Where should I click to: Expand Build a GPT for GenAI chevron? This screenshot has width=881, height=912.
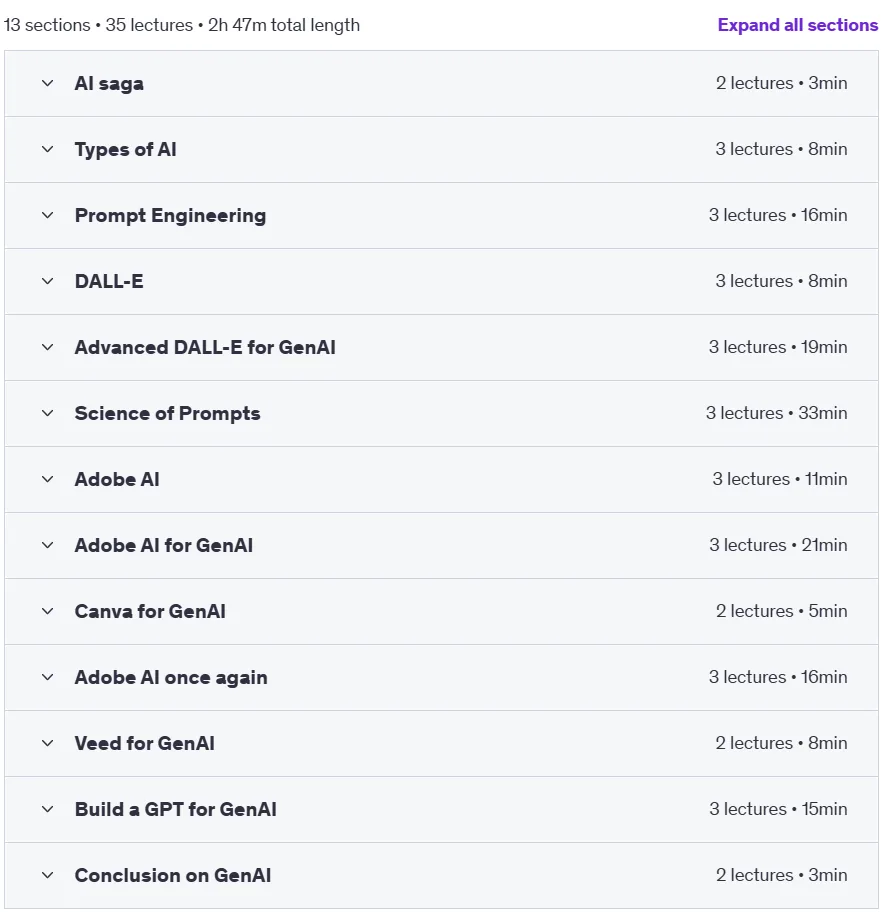coord(48,810)
